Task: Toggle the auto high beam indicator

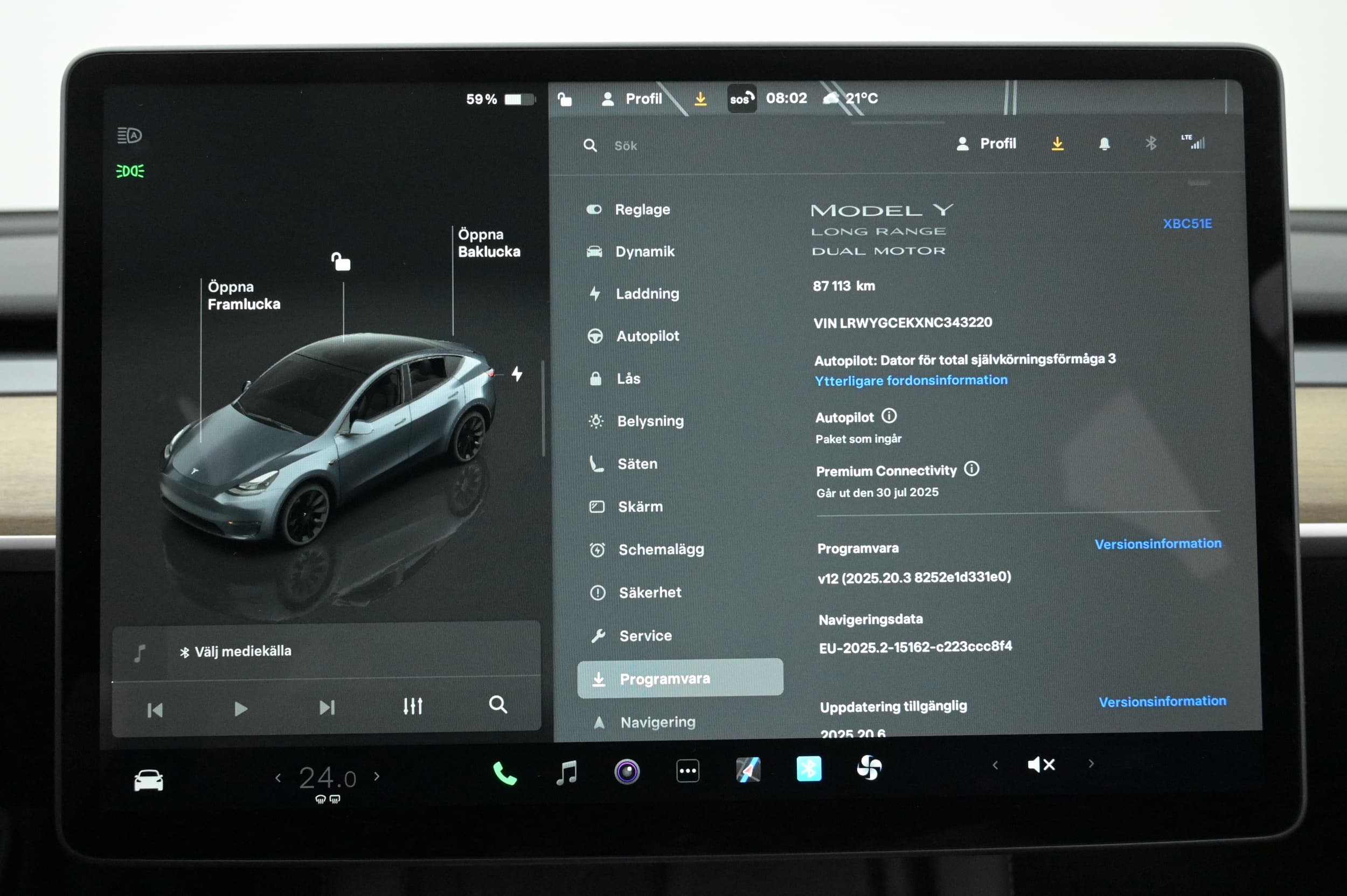Action: click(x=130, y=135)
